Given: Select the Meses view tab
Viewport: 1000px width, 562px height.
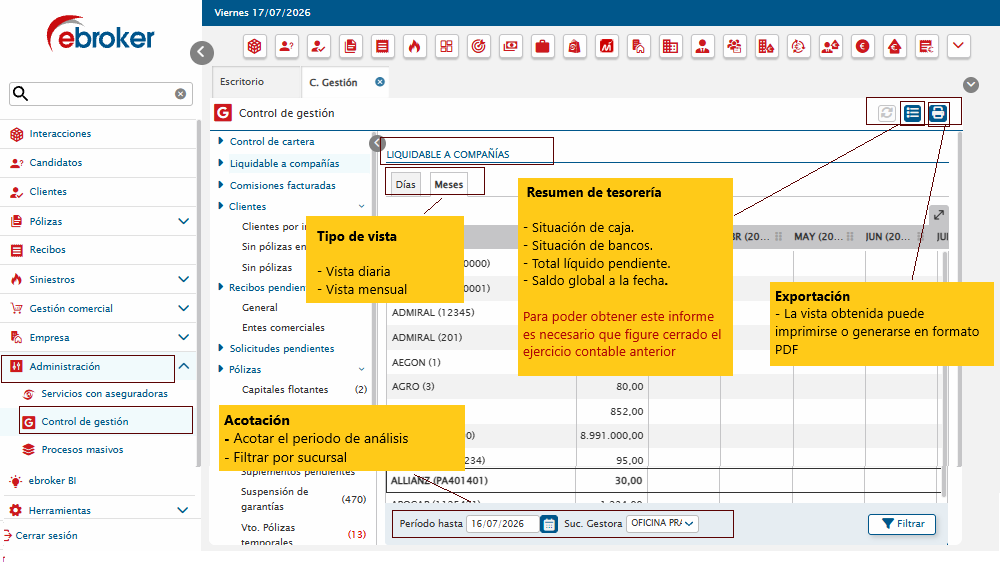Looking at the screenshot, I should [449, 184].
